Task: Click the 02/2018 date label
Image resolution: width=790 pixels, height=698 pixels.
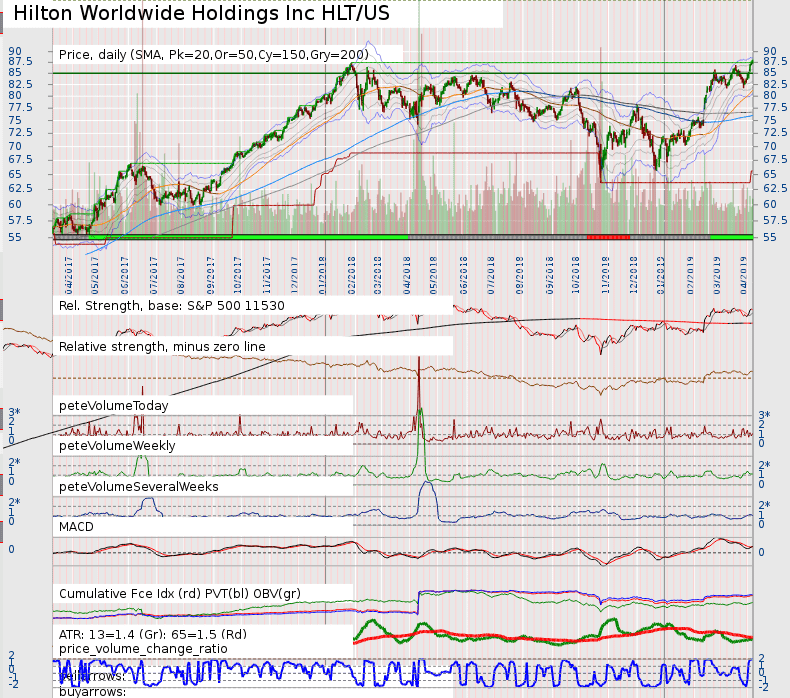Action: 352,276
